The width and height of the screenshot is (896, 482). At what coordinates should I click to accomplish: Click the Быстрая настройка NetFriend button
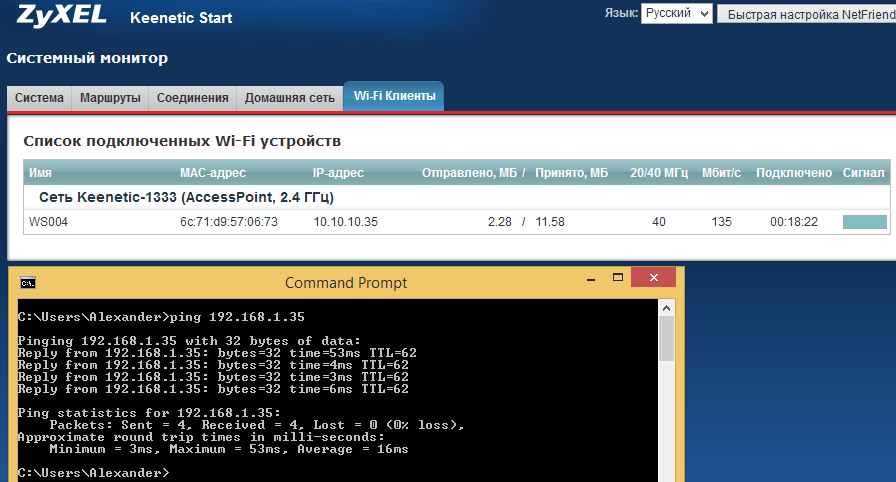807,15
